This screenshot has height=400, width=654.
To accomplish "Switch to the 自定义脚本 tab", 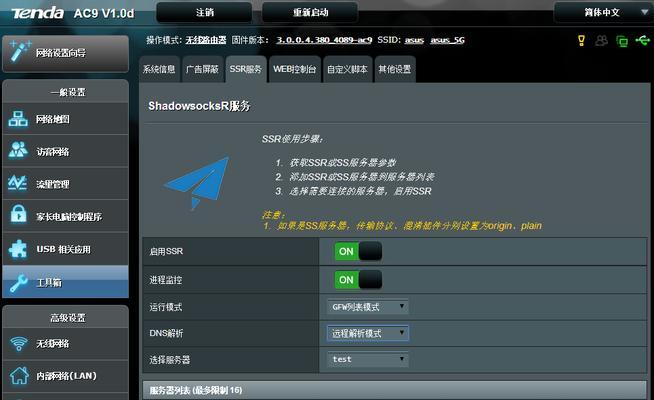I will [347, 69].
